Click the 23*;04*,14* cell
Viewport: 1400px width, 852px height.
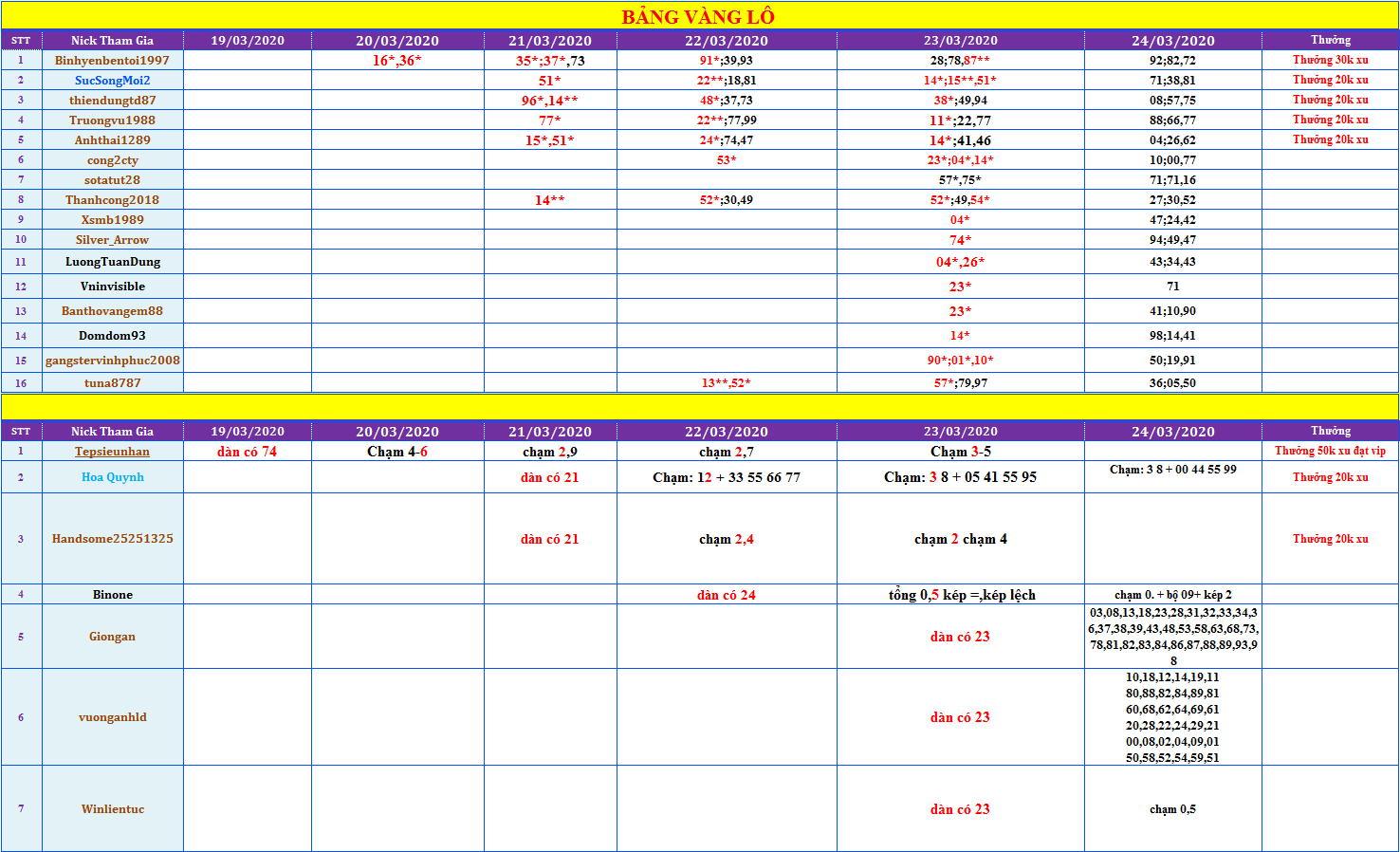[960, 159]
